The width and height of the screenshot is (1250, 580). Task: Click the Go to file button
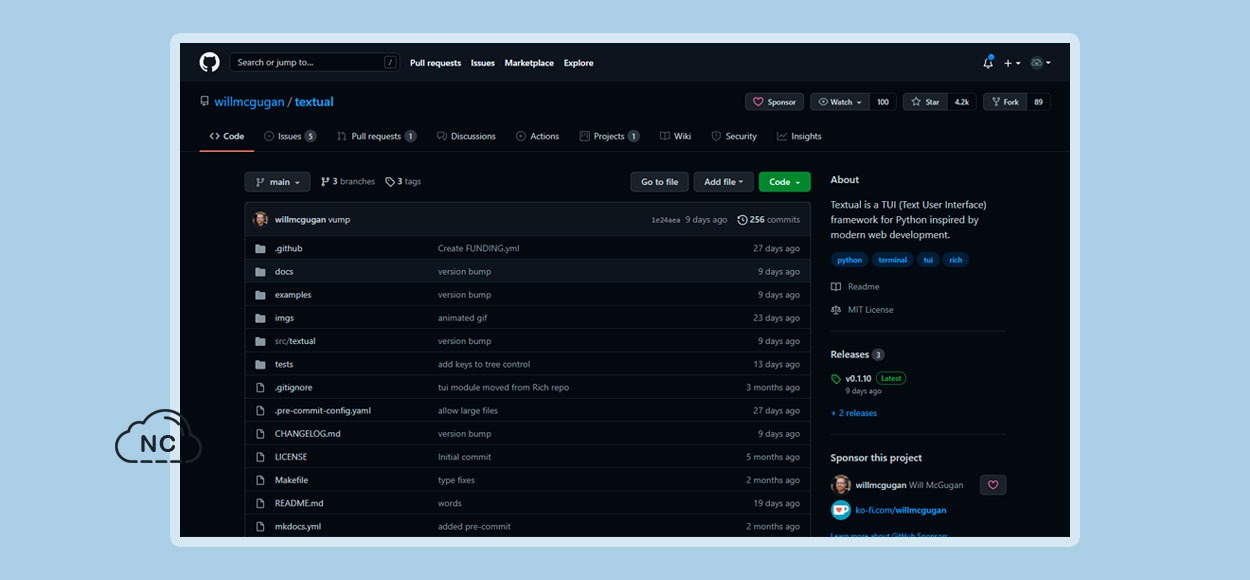659,182
